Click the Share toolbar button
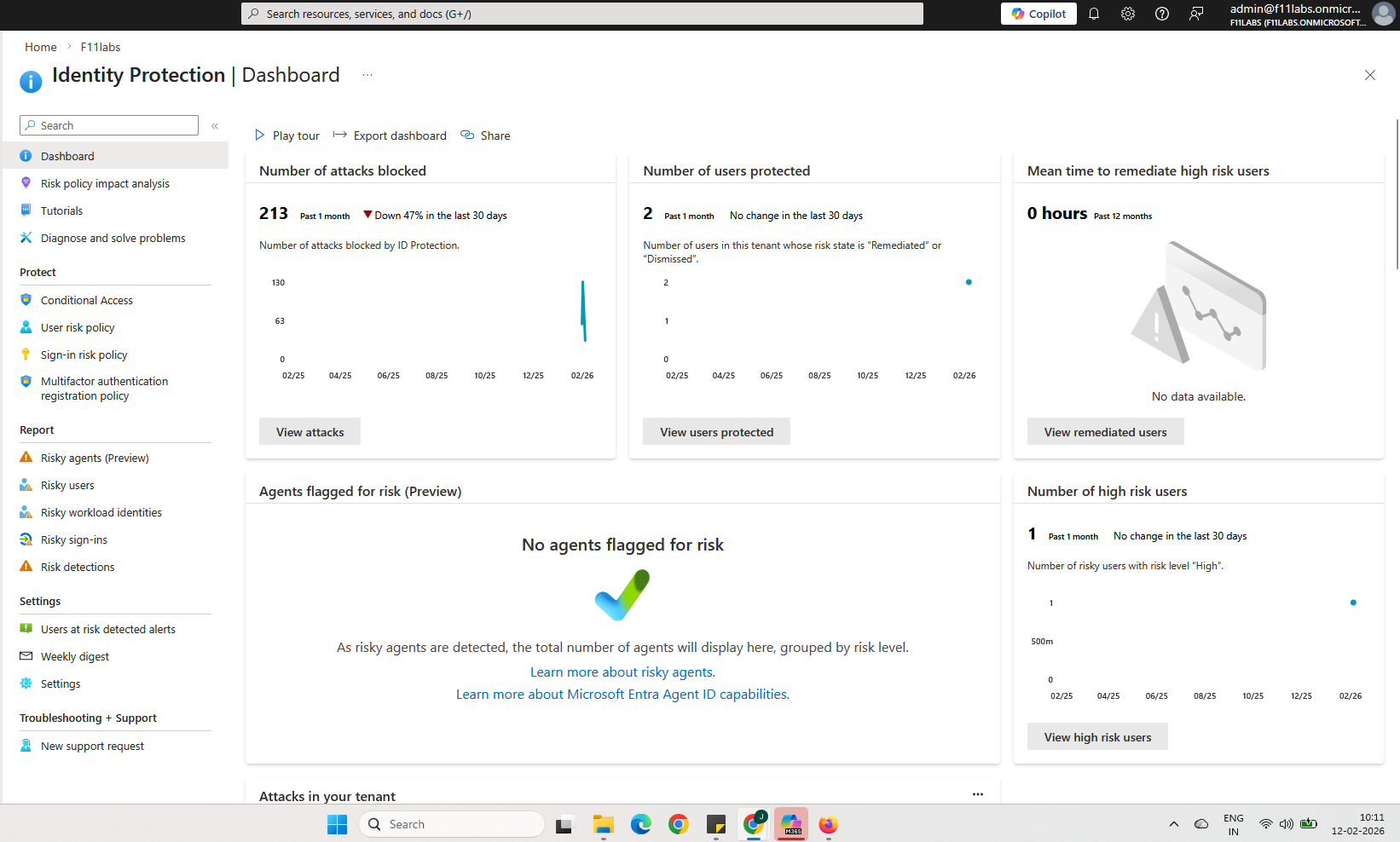This screenshot has width=1400, height=842. [485, 136]
